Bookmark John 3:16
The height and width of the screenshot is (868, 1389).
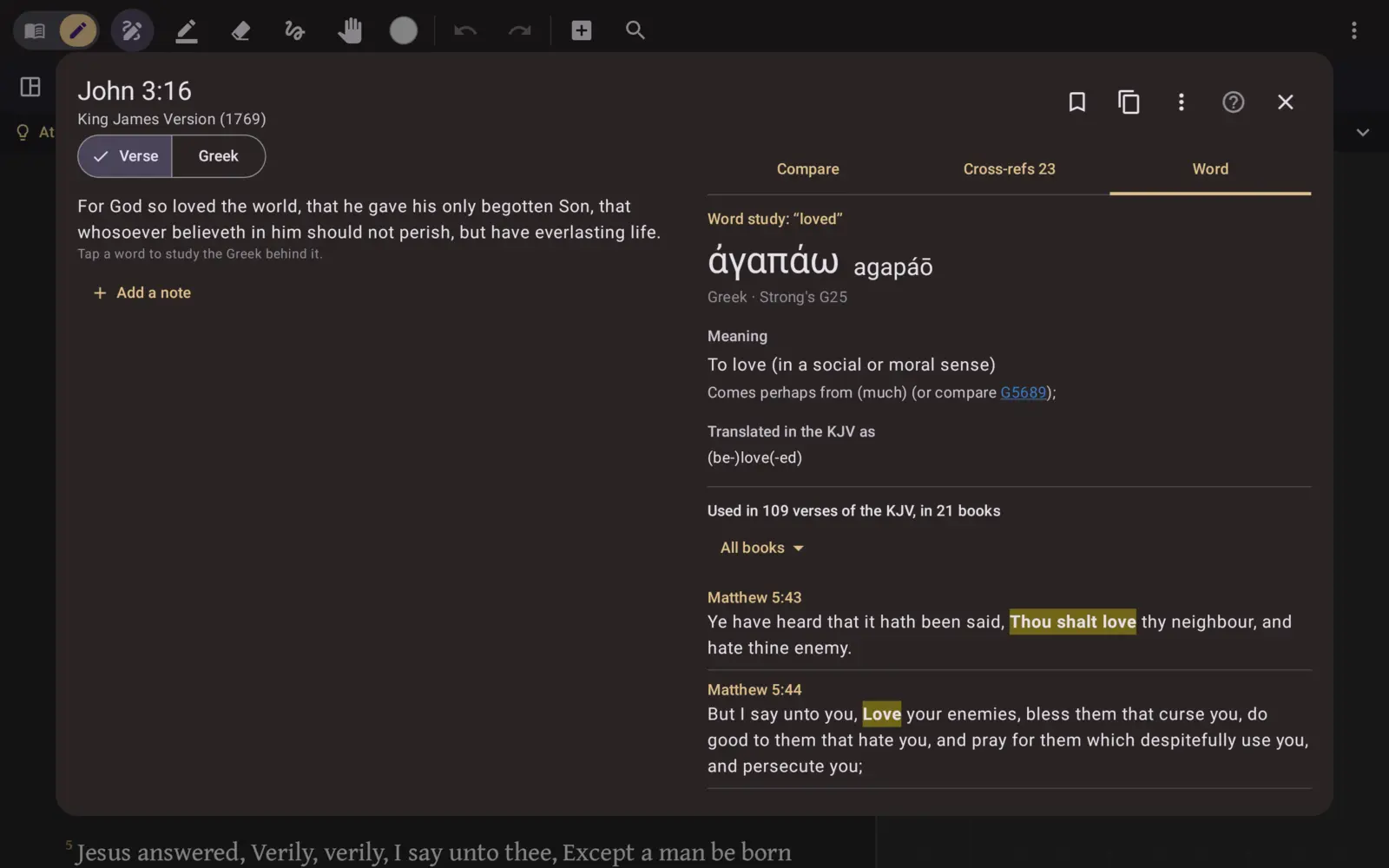point(1077,102)
